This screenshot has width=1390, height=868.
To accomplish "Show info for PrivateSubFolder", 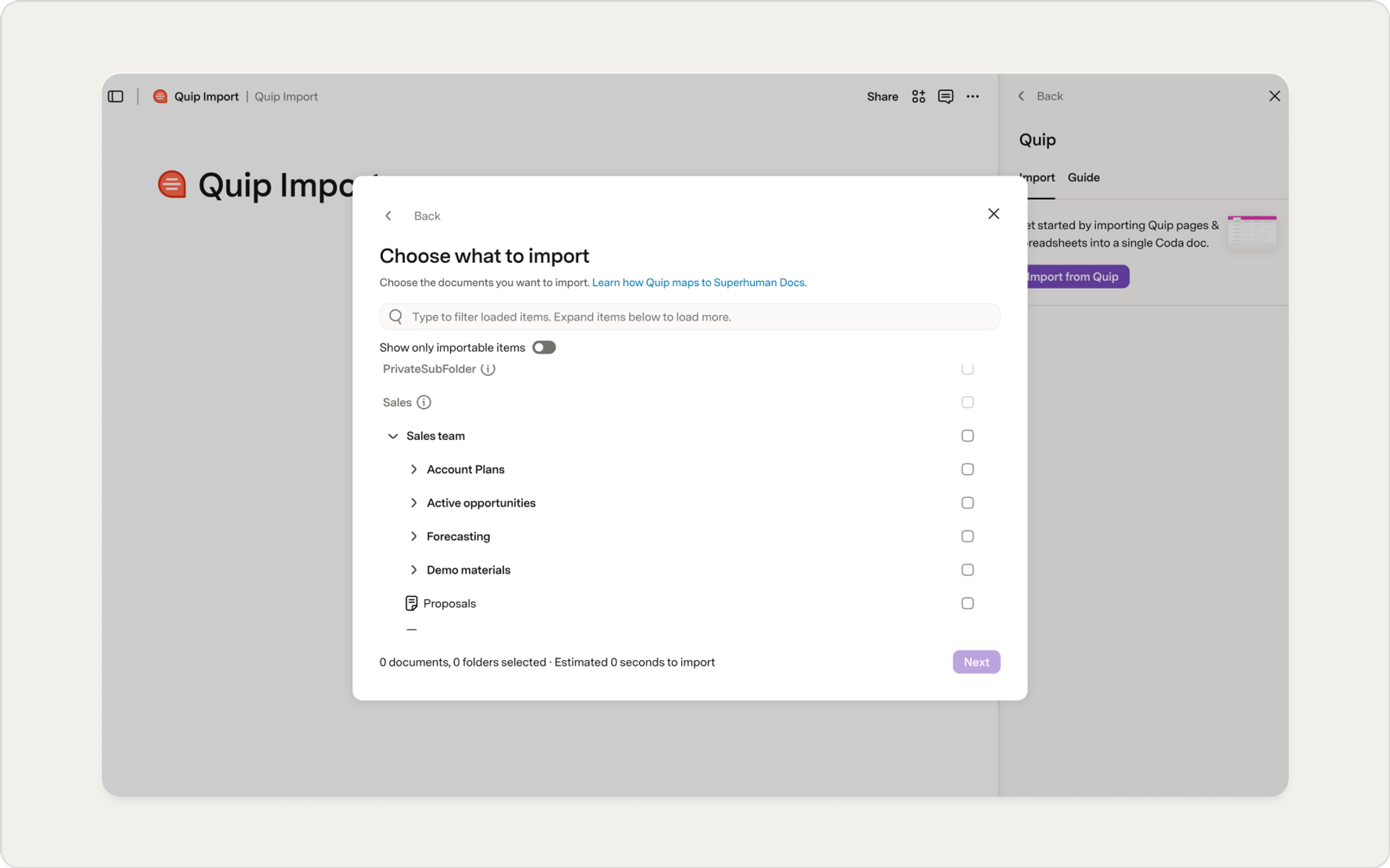I will (488, 369).
